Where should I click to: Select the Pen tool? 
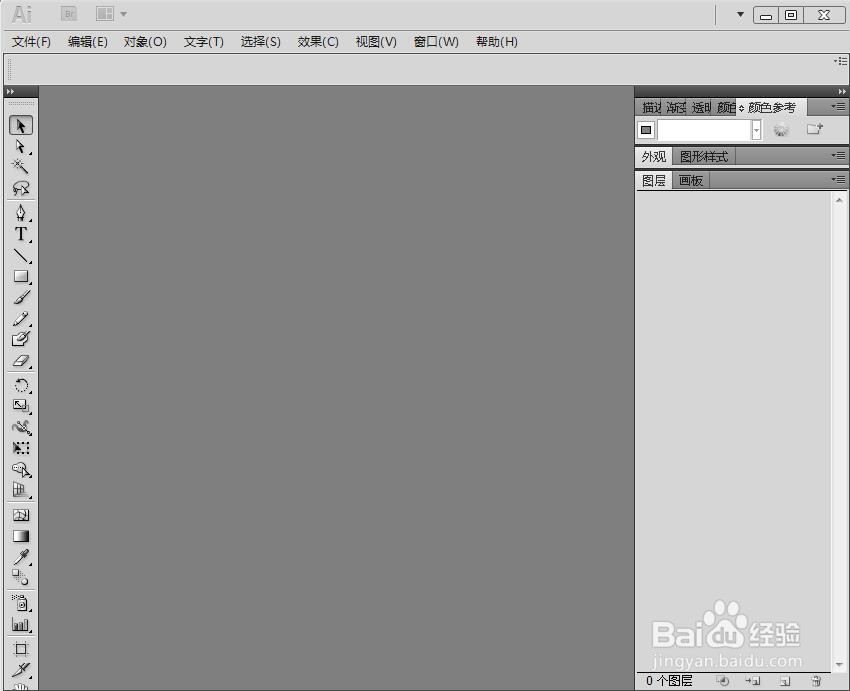tap(21, 212)
